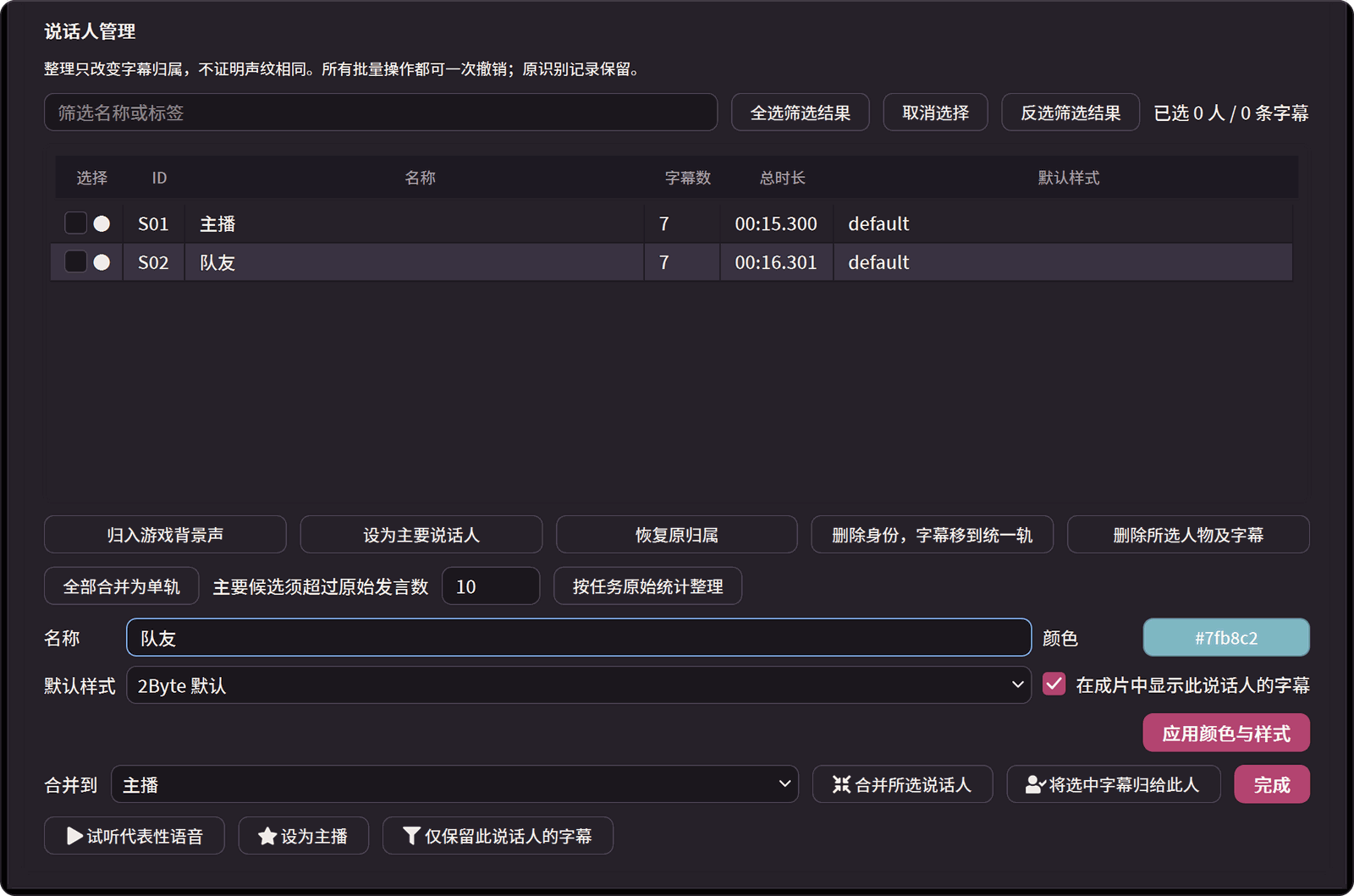The width and height of the screenshot is (1354, 896).
Task: Click the filter funnel icon on 仅保留此说话人的字幕
Action: pos(411,836)
